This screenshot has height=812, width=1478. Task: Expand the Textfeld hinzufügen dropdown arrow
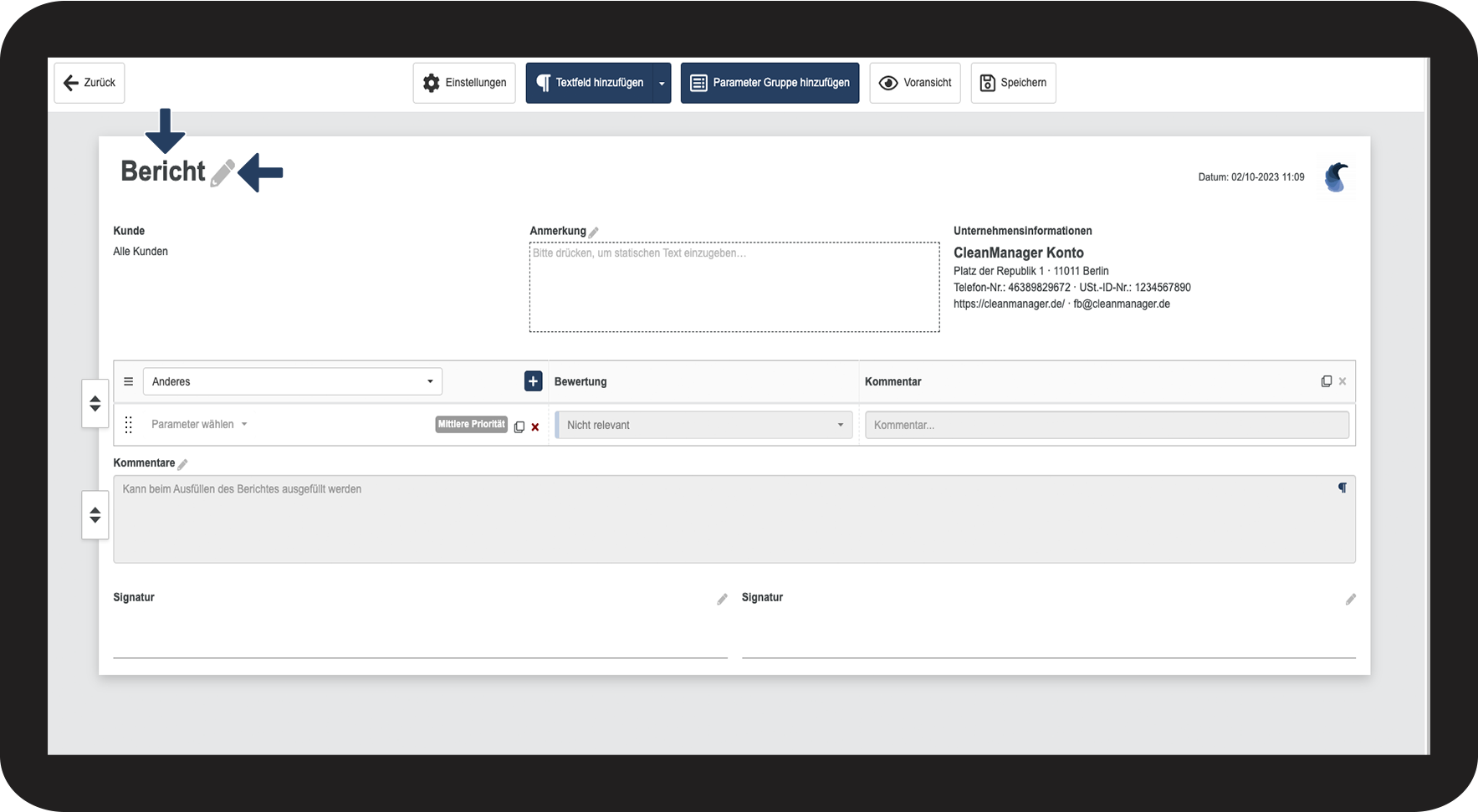662,83
